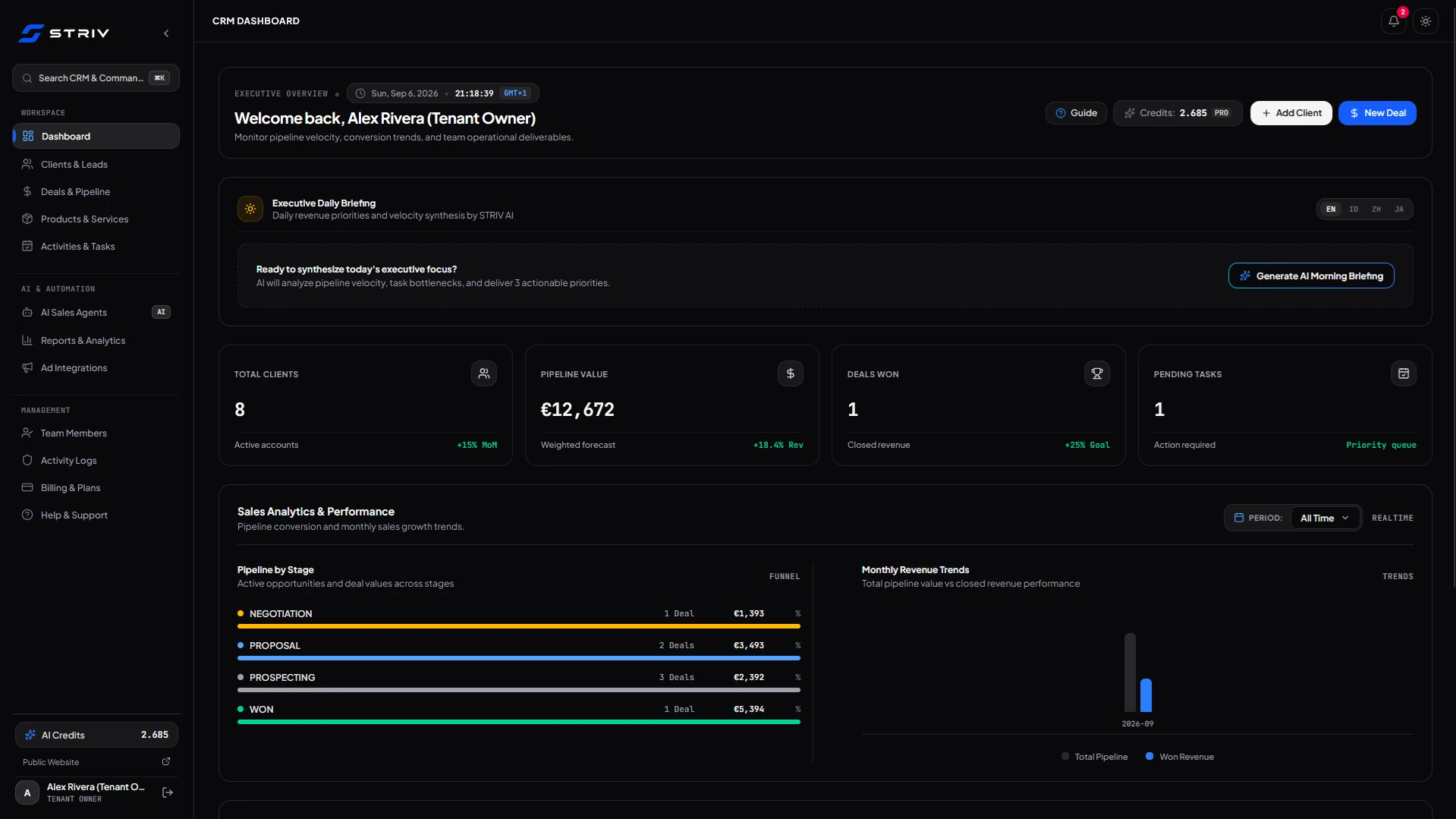The image size is (1456, 819).
Task: Focus the Search CRM & Command field
Action: pyautogui.click(x=96, y=78)
